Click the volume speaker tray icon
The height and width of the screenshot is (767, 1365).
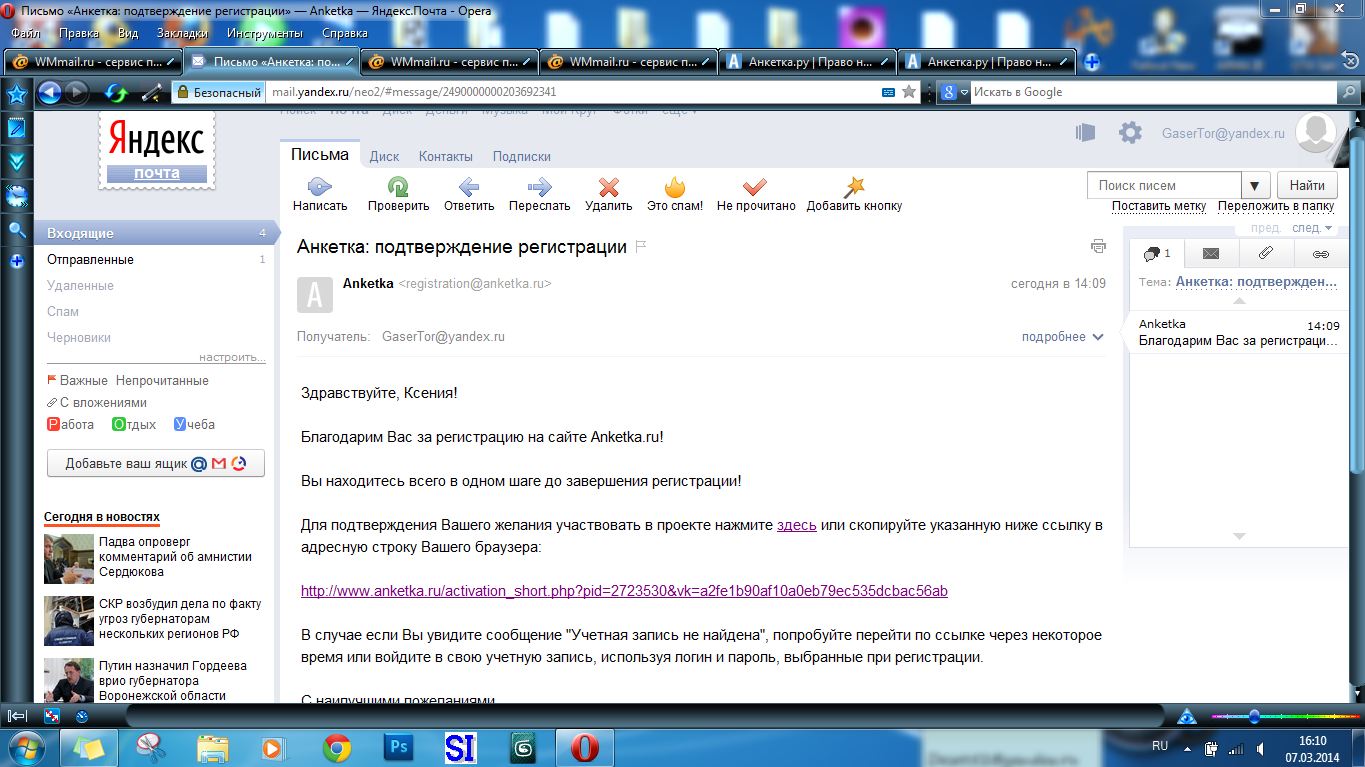(x=1262, y=748)
